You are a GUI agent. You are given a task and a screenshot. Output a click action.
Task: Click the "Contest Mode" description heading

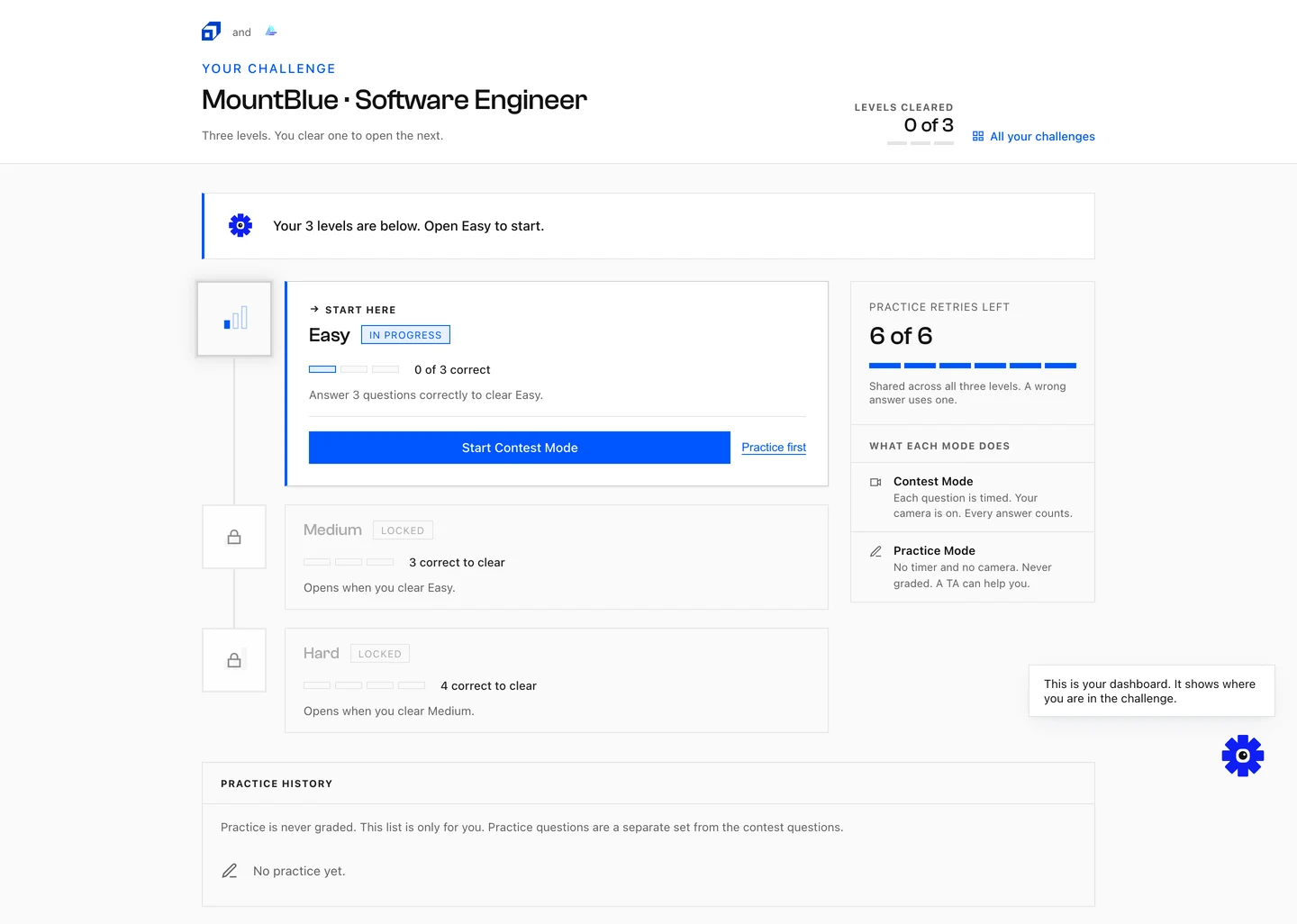click(x=933, y=482)
